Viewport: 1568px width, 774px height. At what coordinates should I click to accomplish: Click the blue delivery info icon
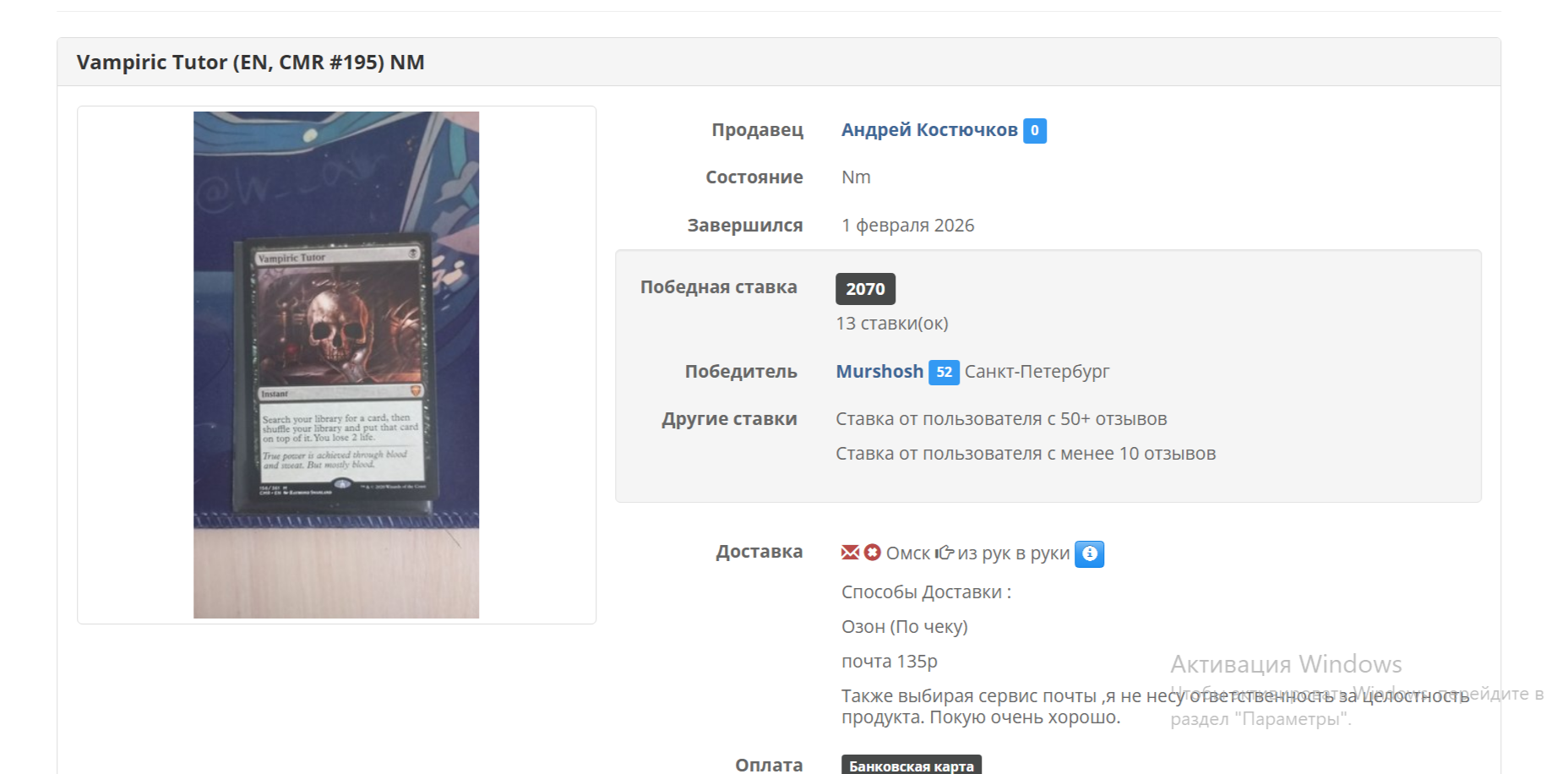1089,553
